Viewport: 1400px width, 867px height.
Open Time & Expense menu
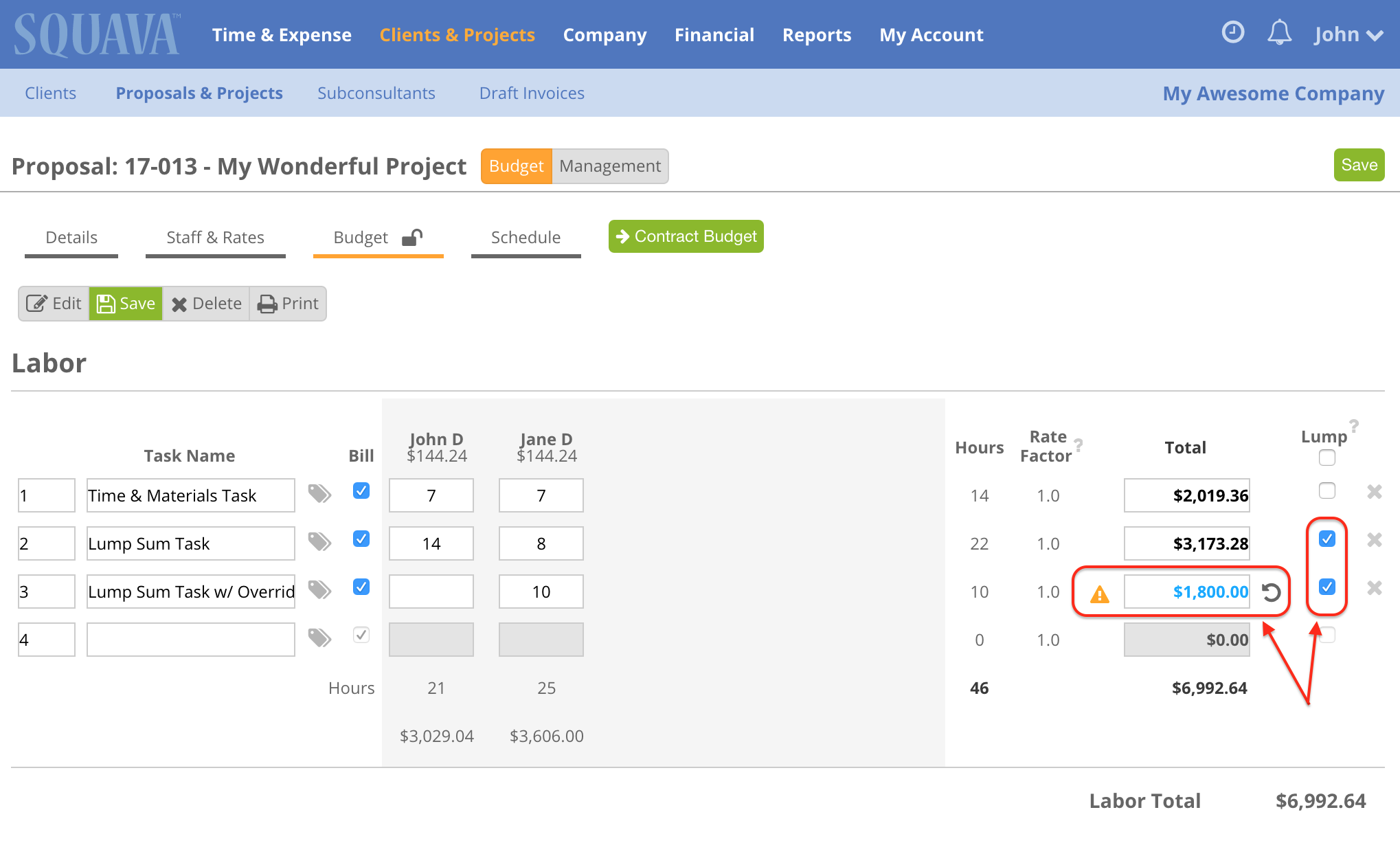282,35
